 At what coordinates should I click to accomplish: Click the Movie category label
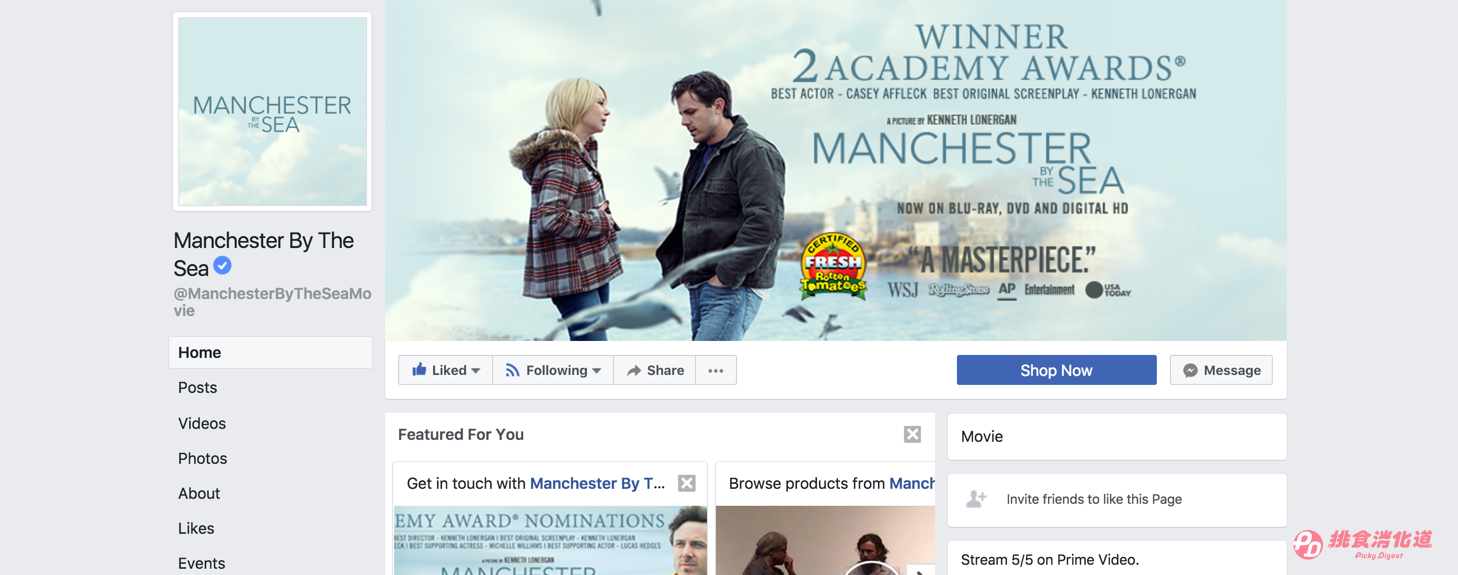(982, 436)
